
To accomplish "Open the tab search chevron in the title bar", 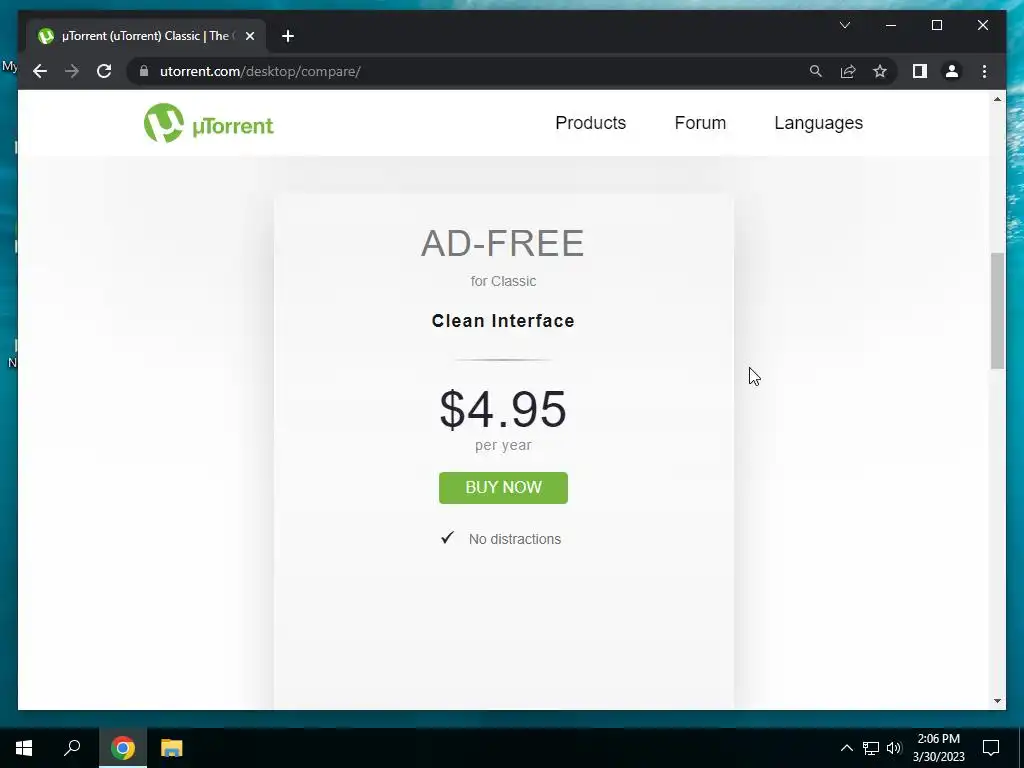I will click(845, 25).
